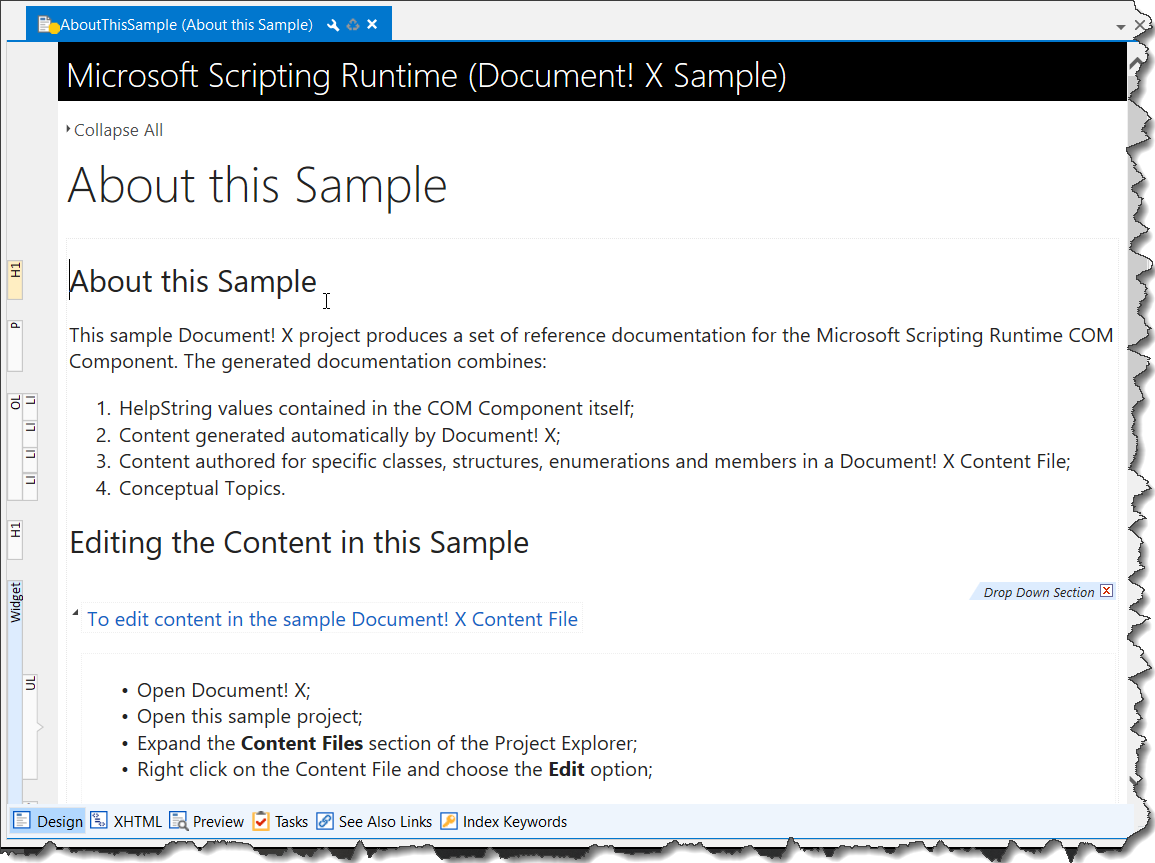The image size is (1155, 863).
Task: Switch to the Tasks tab
Action: [280, 821]
